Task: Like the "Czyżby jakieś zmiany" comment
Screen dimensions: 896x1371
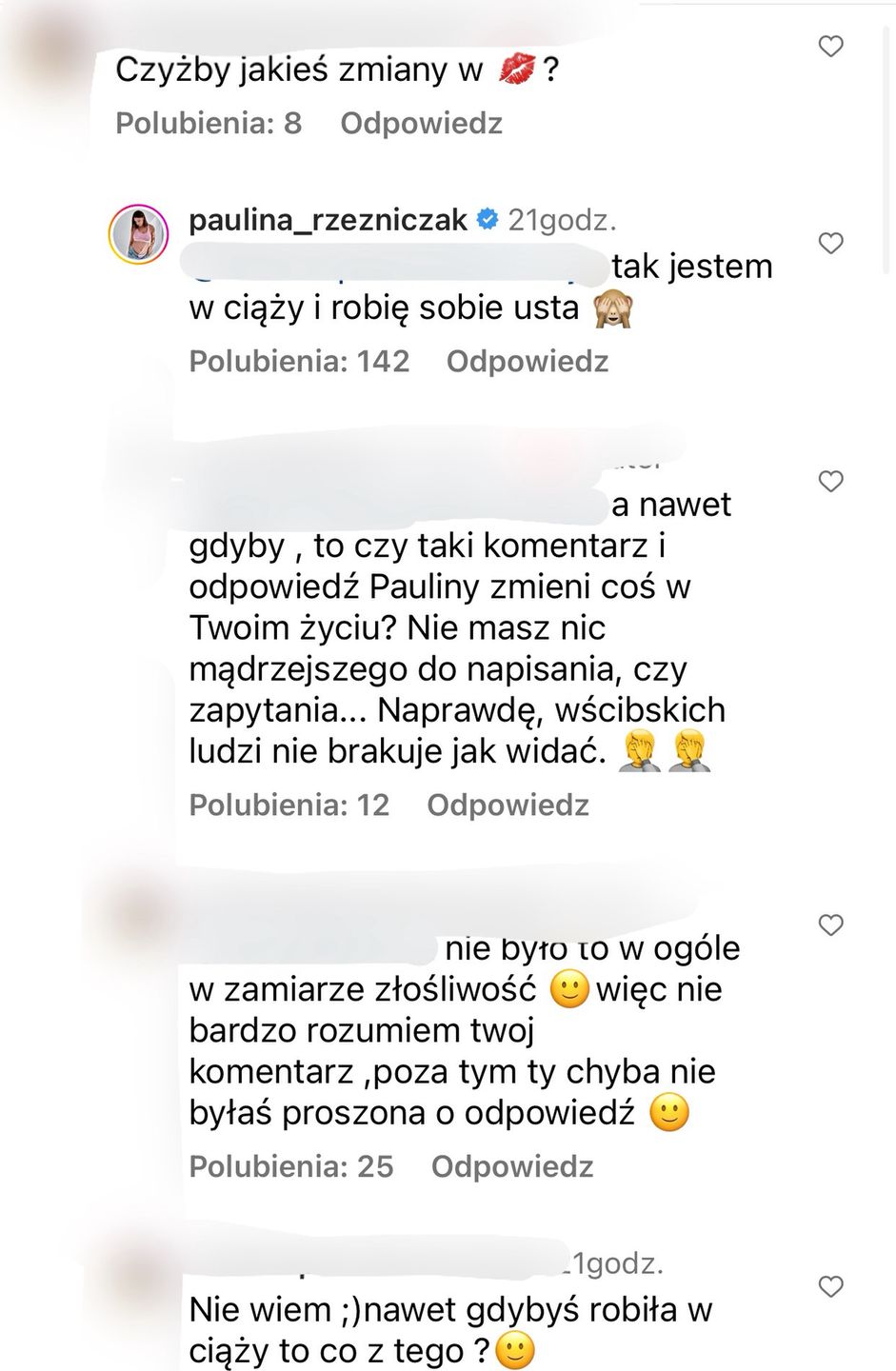Action: point(831,46)
